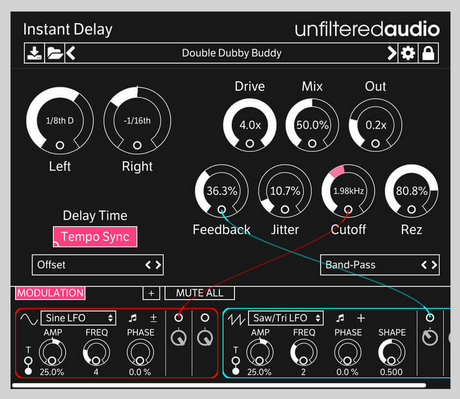The image size is (460, 399).
Task: Click the filled dot below Saw/Tri LFO T port
Action: coord(236,371)
